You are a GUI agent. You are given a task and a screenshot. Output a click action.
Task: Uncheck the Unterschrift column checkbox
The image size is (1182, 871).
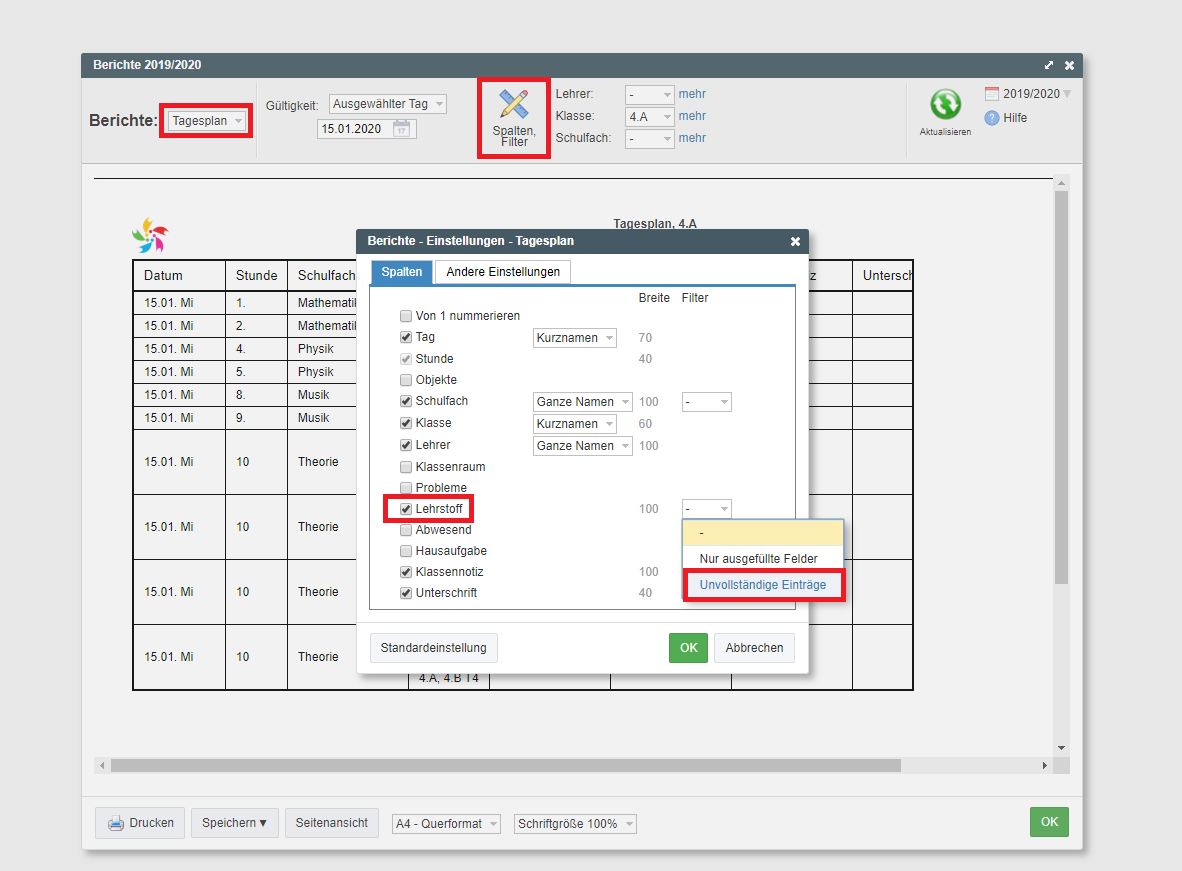click(406, 593)
